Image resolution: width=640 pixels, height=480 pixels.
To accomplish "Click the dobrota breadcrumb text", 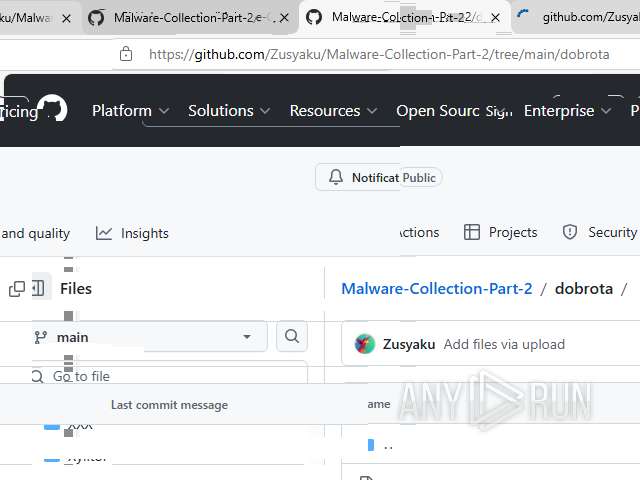I will (584, 289).
